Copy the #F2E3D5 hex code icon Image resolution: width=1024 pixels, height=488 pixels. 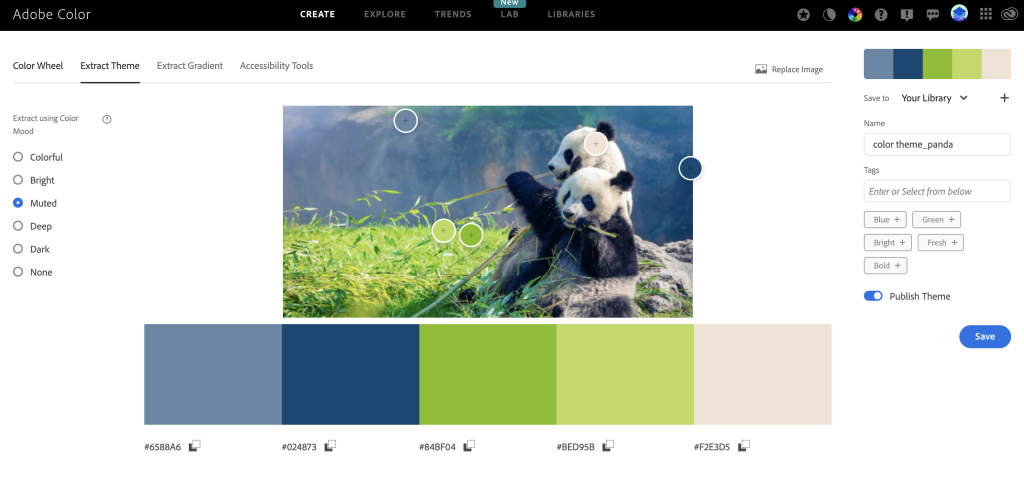[x=744, y=446]
